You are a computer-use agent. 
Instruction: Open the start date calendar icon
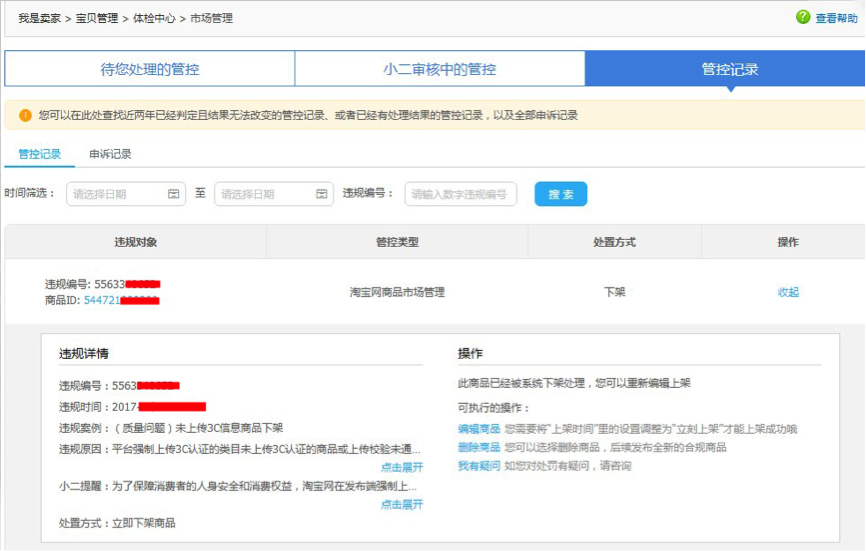pos(173,194)
